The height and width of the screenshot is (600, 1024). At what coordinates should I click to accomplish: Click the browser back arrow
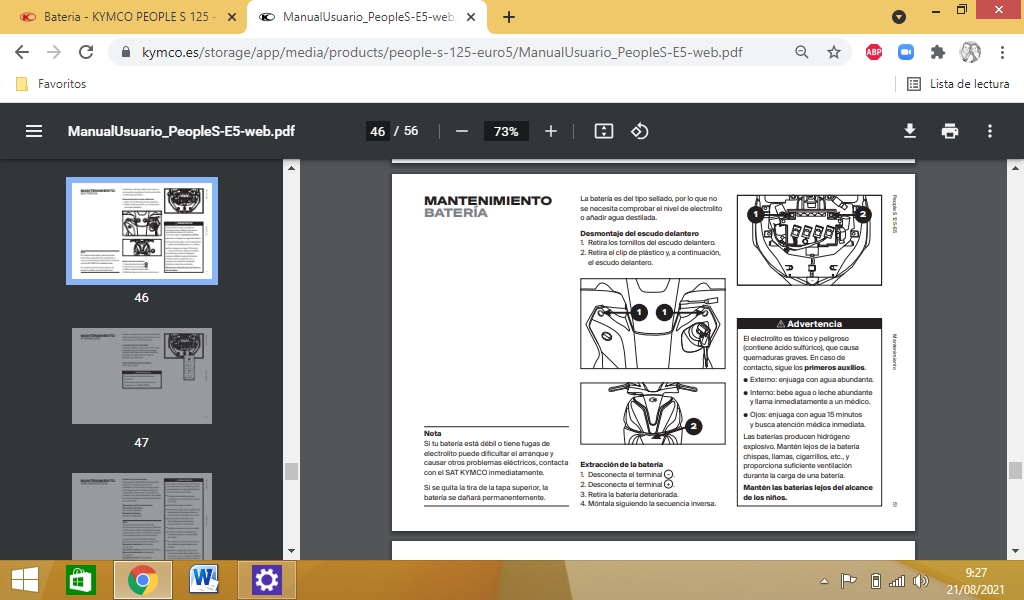[22, 52]
